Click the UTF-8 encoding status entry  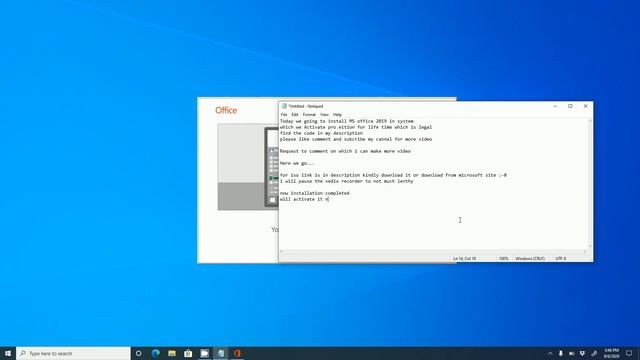560,259
